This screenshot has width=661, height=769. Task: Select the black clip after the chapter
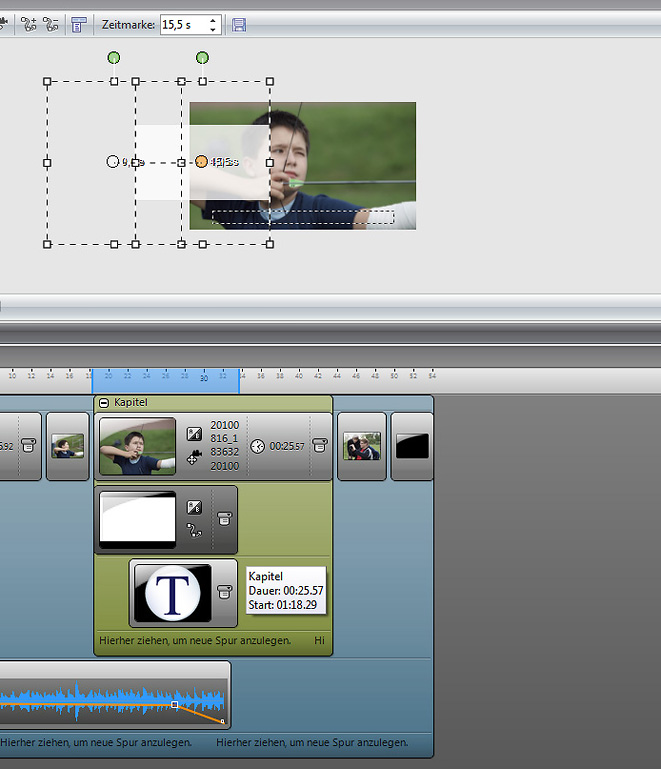411,446
